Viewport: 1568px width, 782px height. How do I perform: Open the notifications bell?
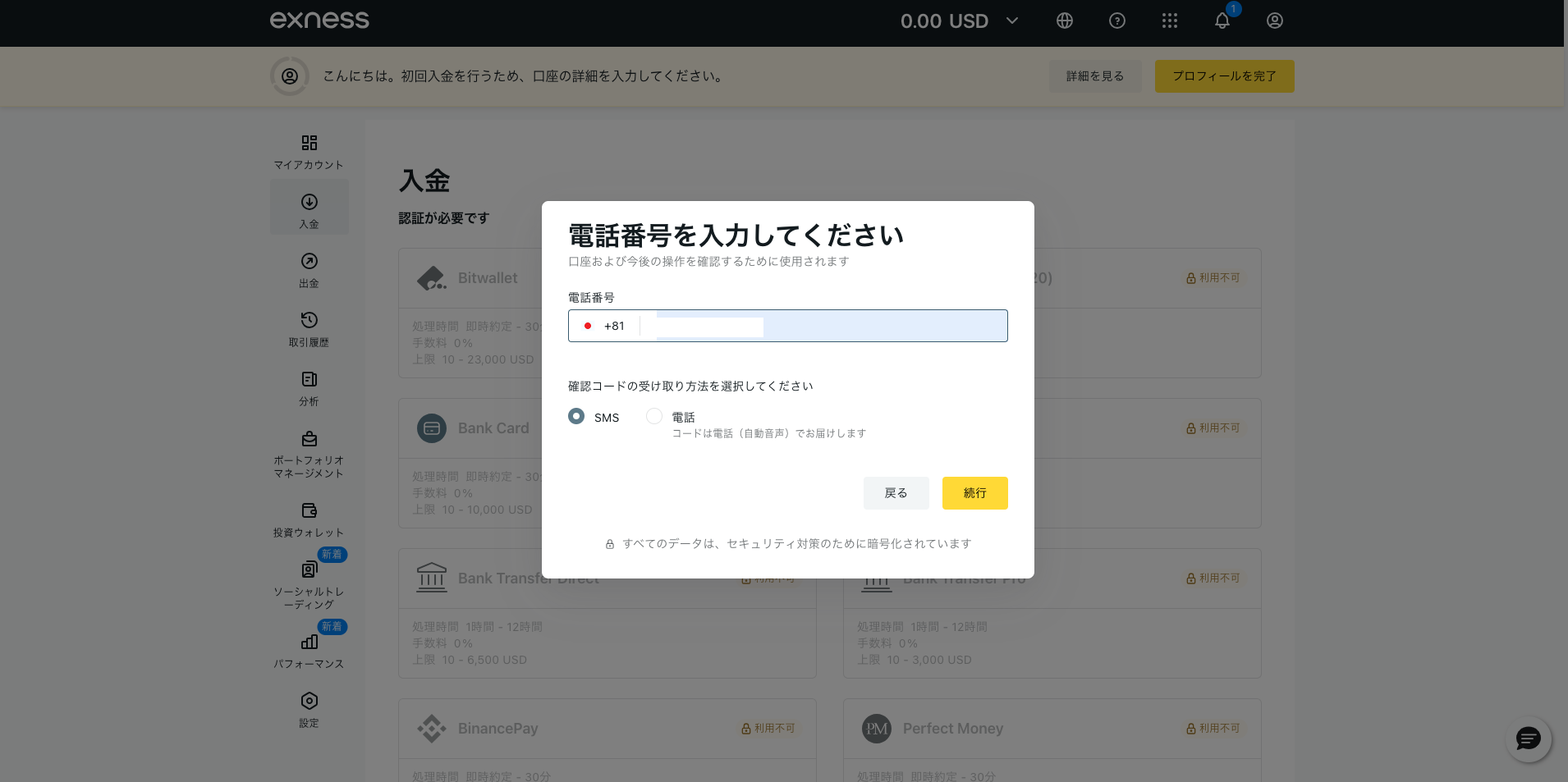[1222, 21]
